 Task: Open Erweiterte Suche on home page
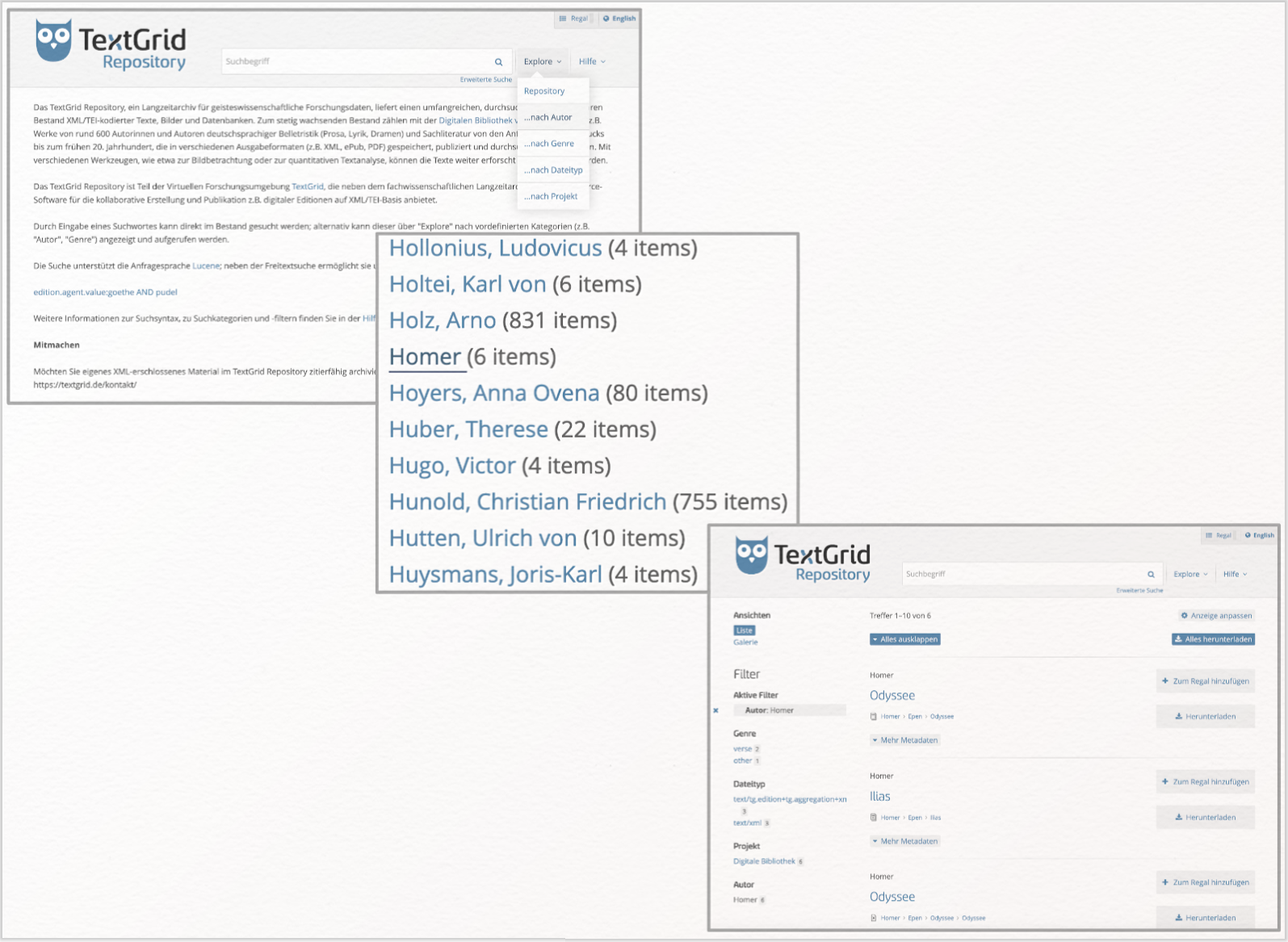point(486,80)
